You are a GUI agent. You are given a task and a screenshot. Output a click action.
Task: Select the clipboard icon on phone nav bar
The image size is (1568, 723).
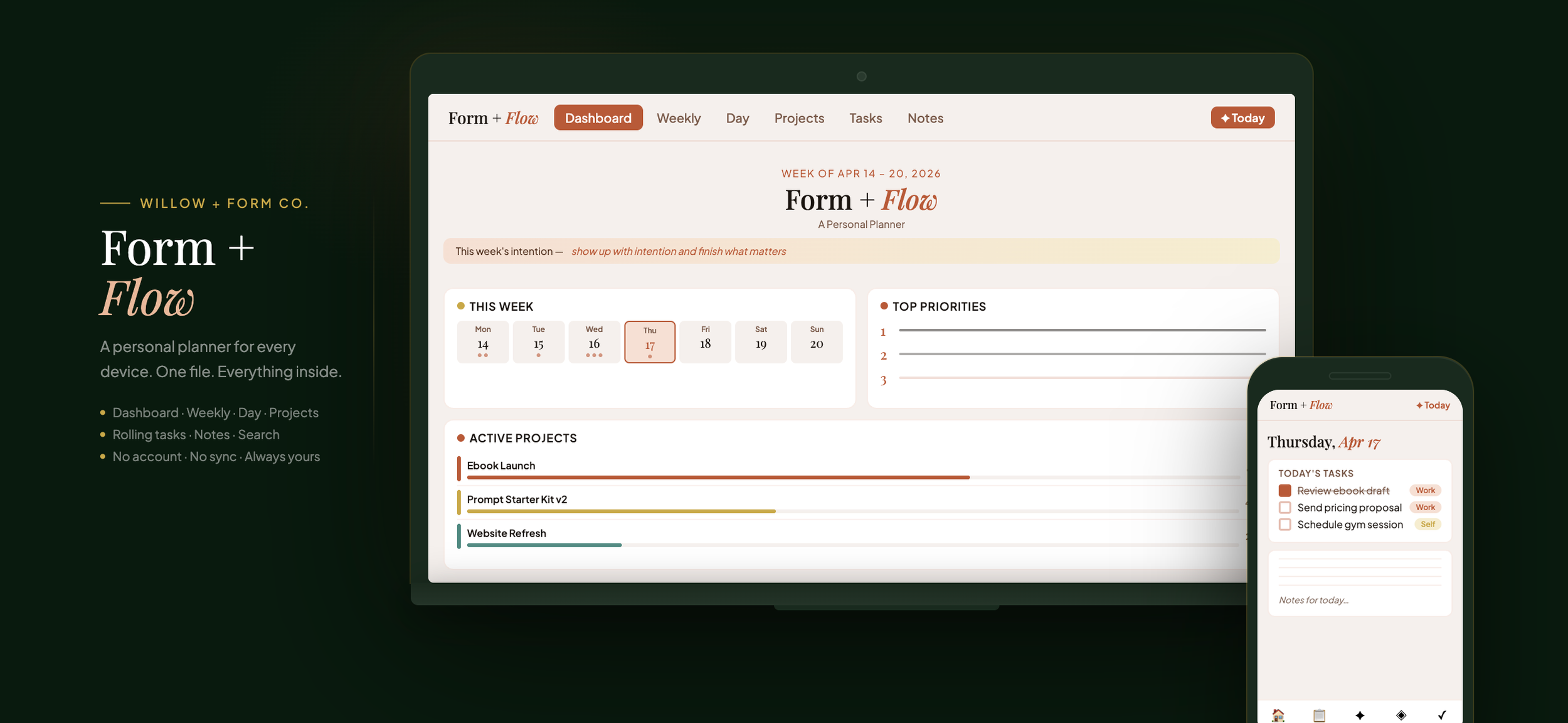(1318, 715)
